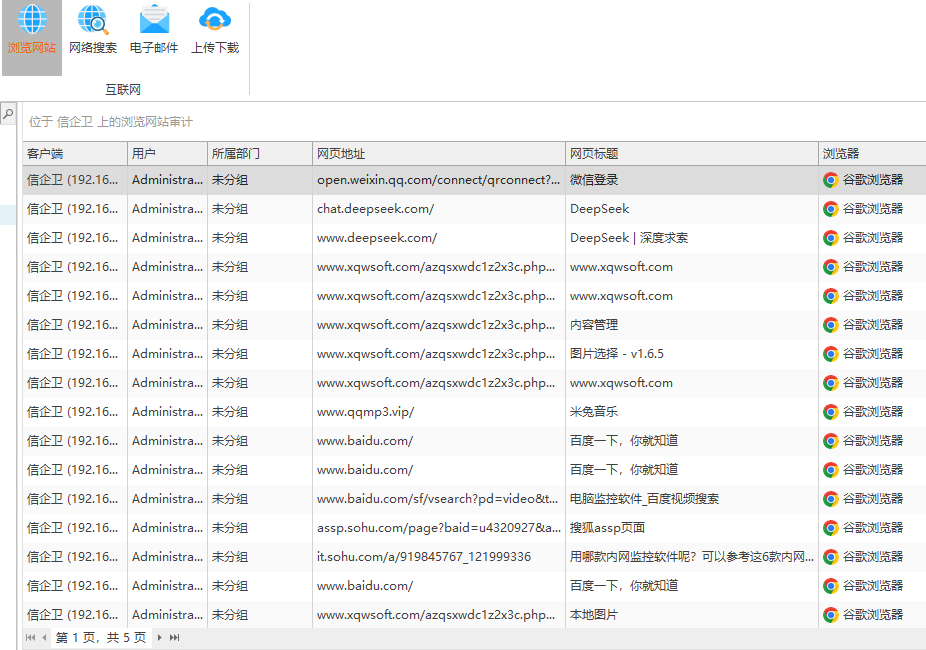Image resolution: width=926 pixels, height=650 pixels.
Task: Go to previous page of results
Action: coord(44,638)
